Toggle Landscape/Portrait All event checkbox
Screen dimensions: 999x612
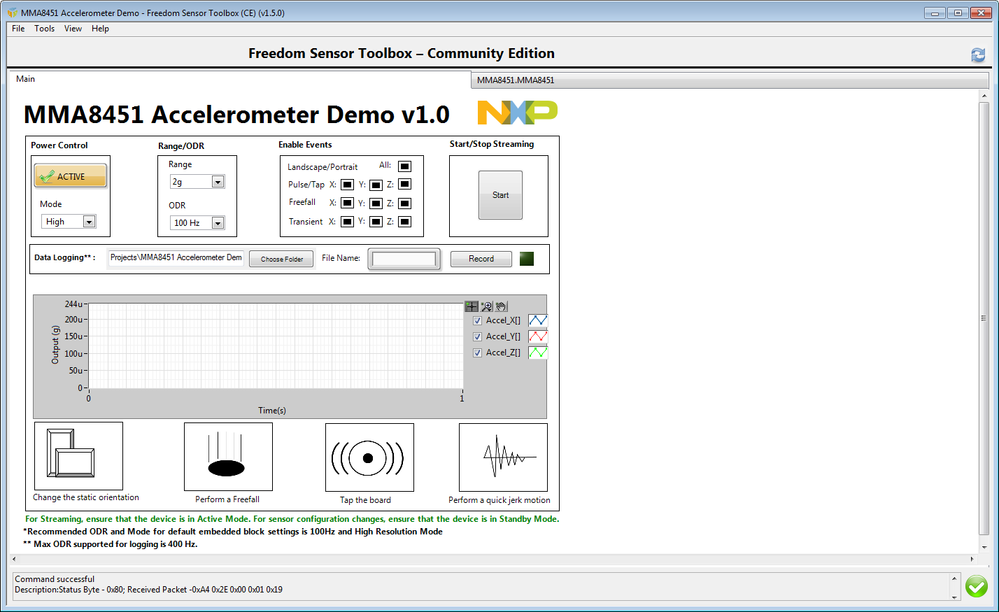(405, 166)
